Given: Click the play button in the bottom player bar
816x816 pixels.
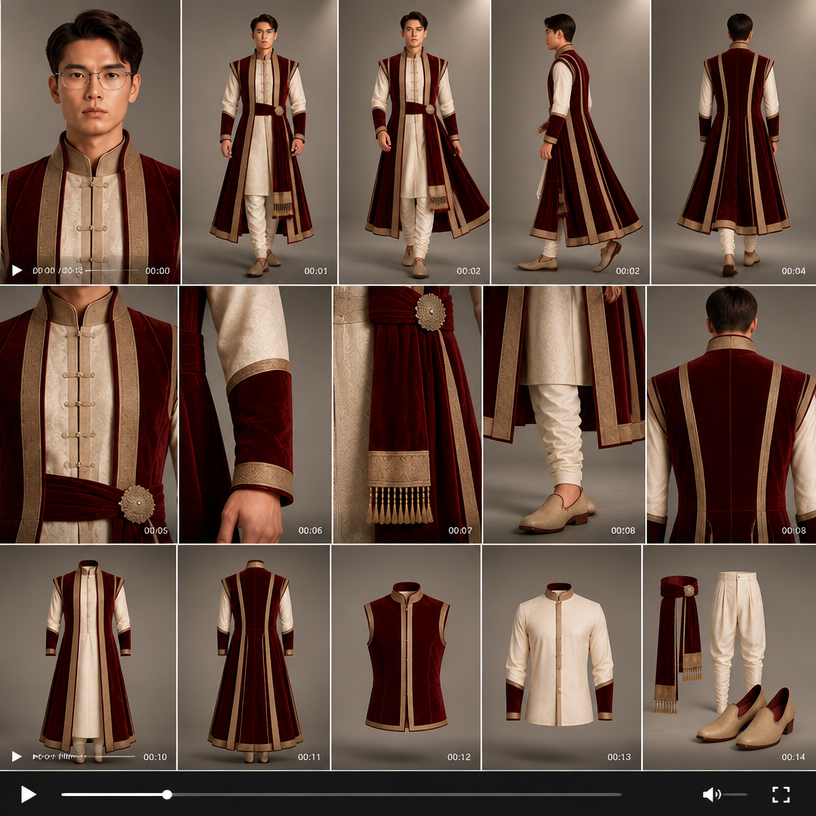Looking at the screenshot, I should [28, 794].
